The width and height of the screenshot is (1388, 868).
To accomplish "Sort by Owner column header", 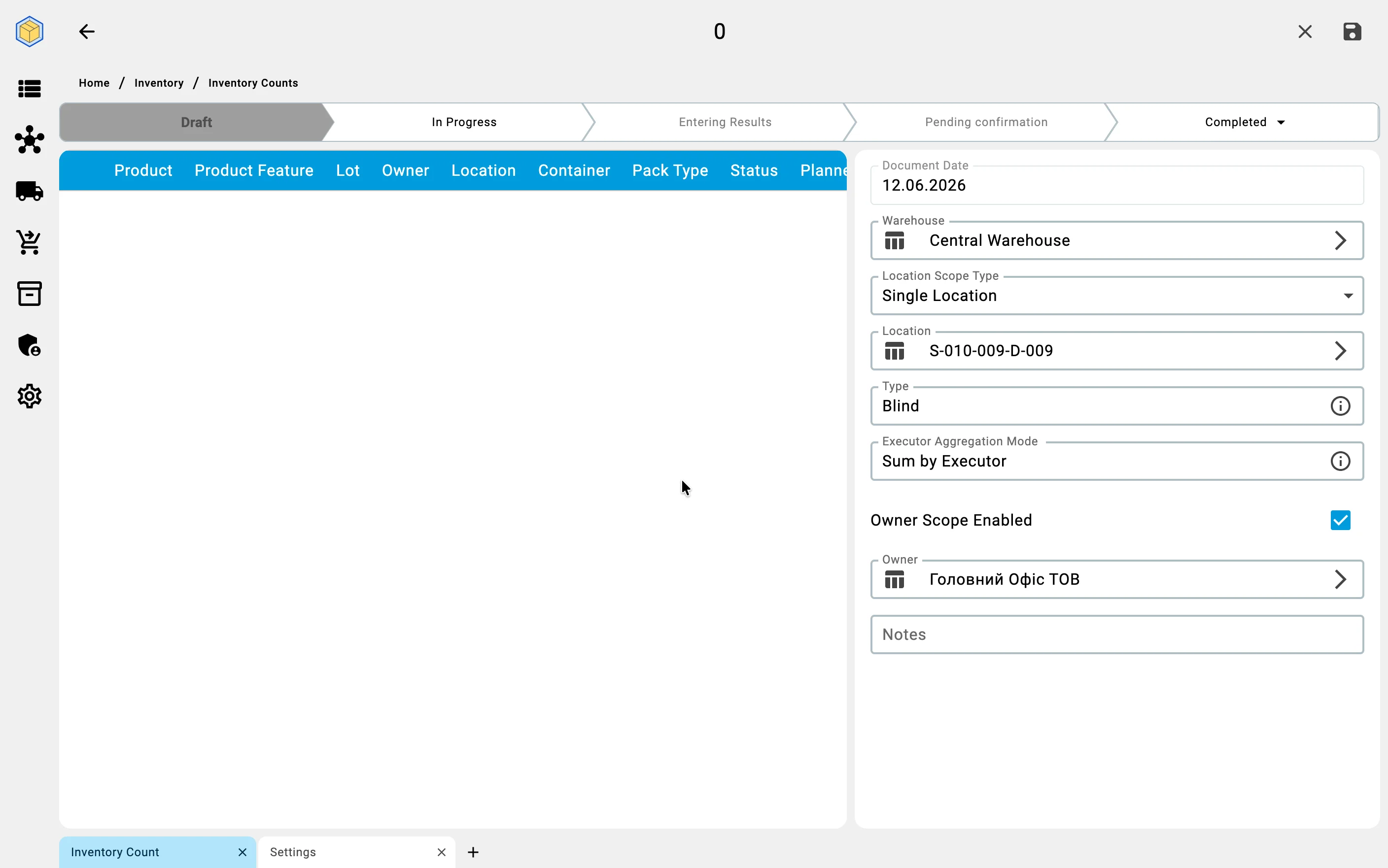I will pyautogui.click(x=405, y=170).
